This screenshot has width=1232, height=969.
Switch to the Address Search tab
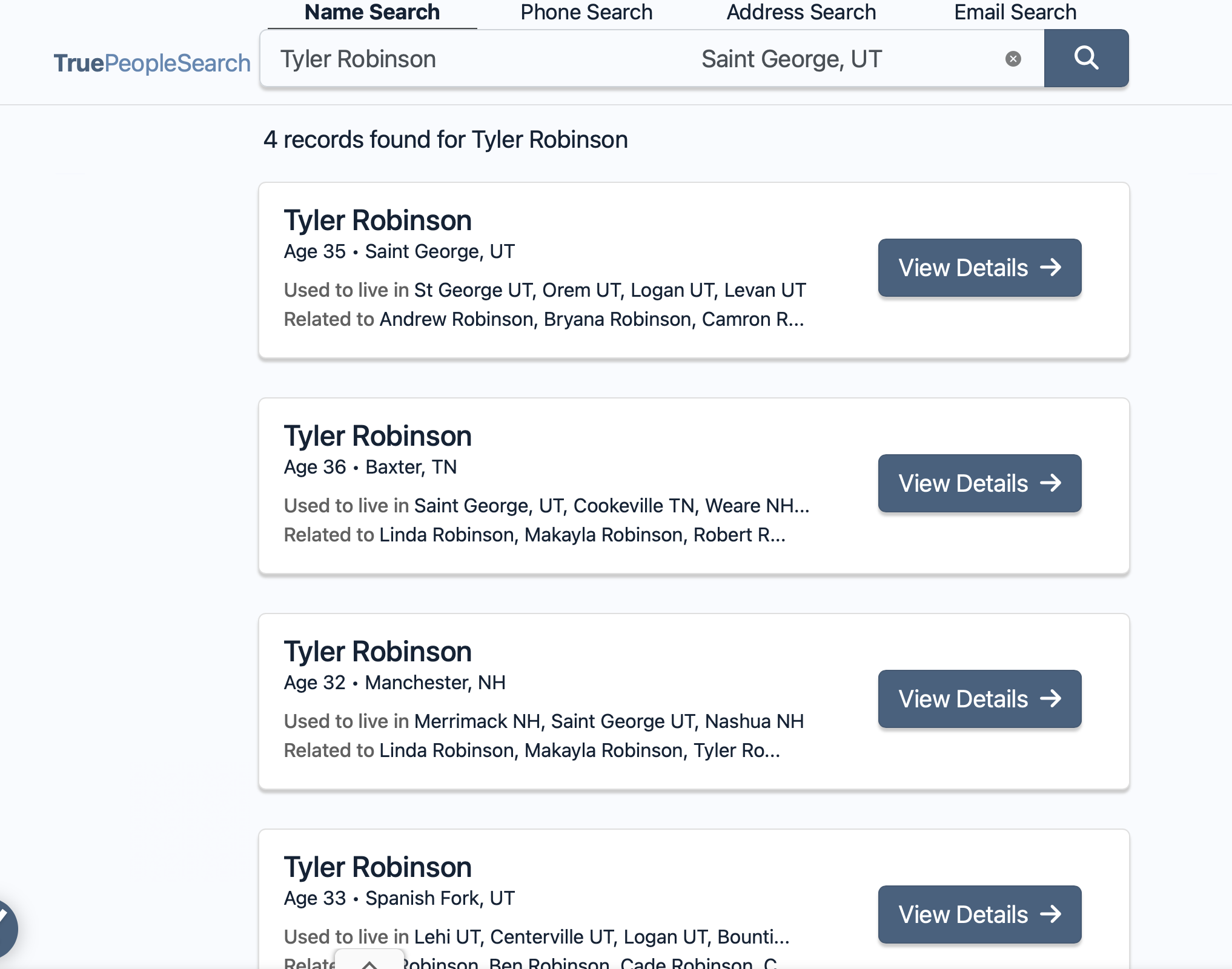[801, 12]
